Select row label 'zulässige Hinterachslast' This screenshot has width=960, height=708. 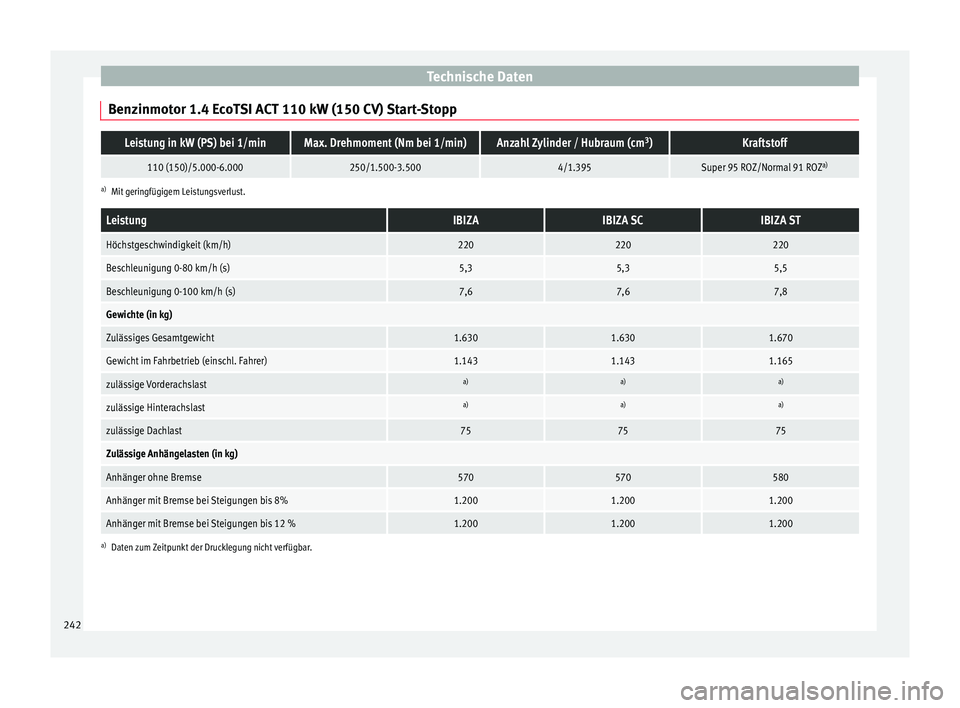tap(156, 408)
